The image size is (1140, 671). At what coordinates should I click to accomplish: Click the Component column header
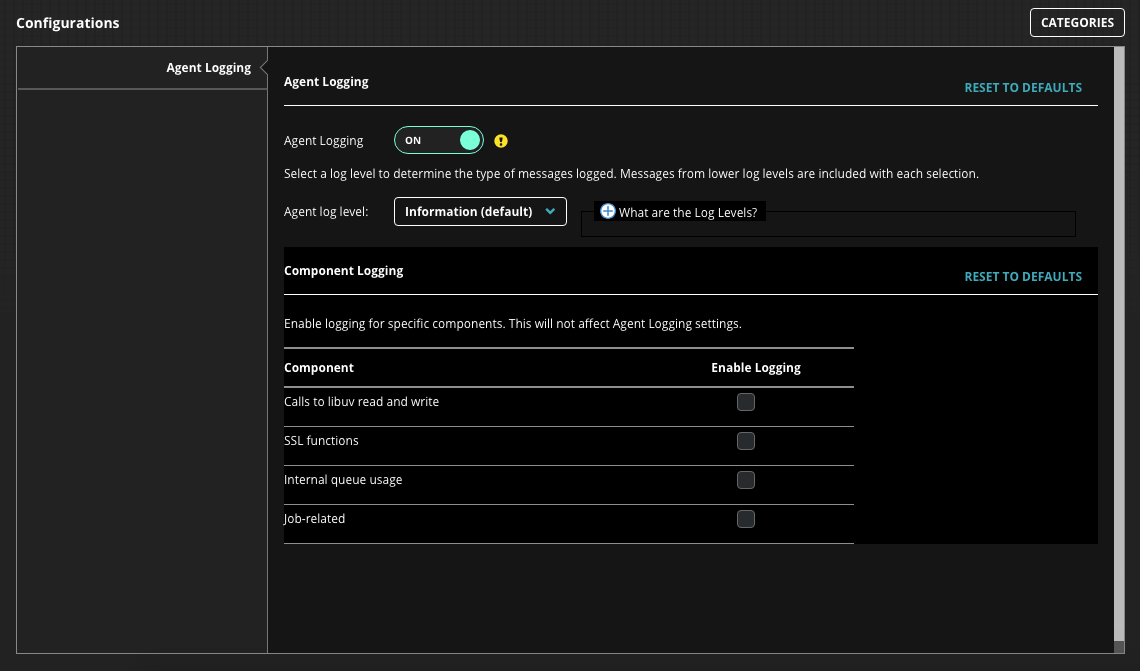(x=318, y=367)
